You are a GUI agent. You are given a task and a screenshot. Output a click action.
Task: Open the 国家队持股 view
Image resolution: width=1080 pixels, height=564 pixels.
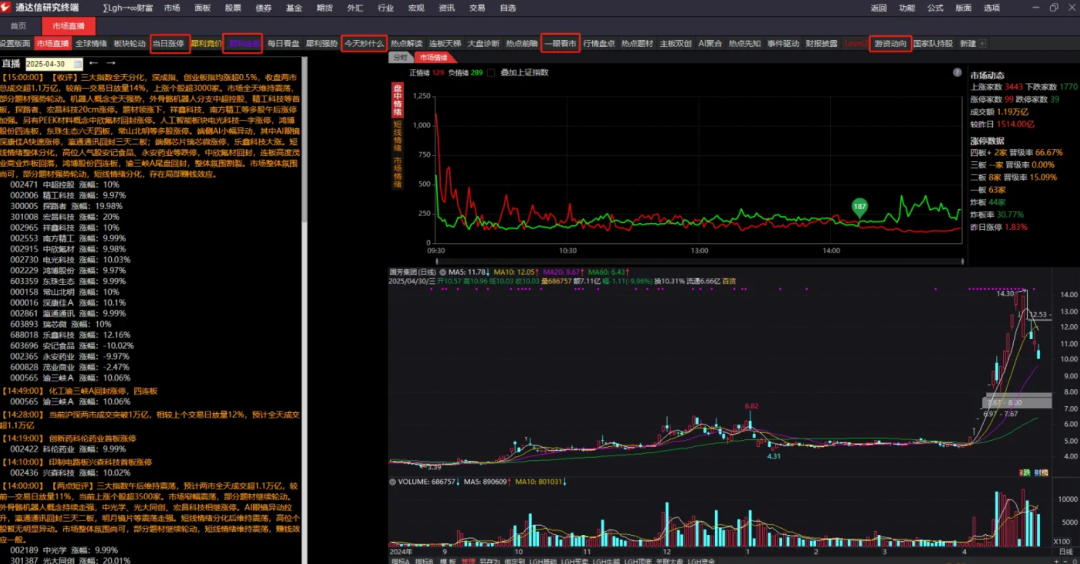(933, 43)
